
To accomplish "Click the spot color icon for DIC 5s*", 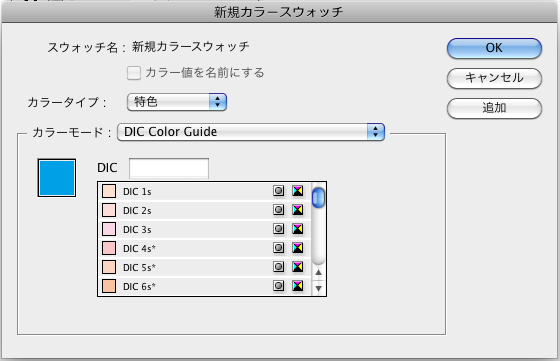I will point(279,266).
